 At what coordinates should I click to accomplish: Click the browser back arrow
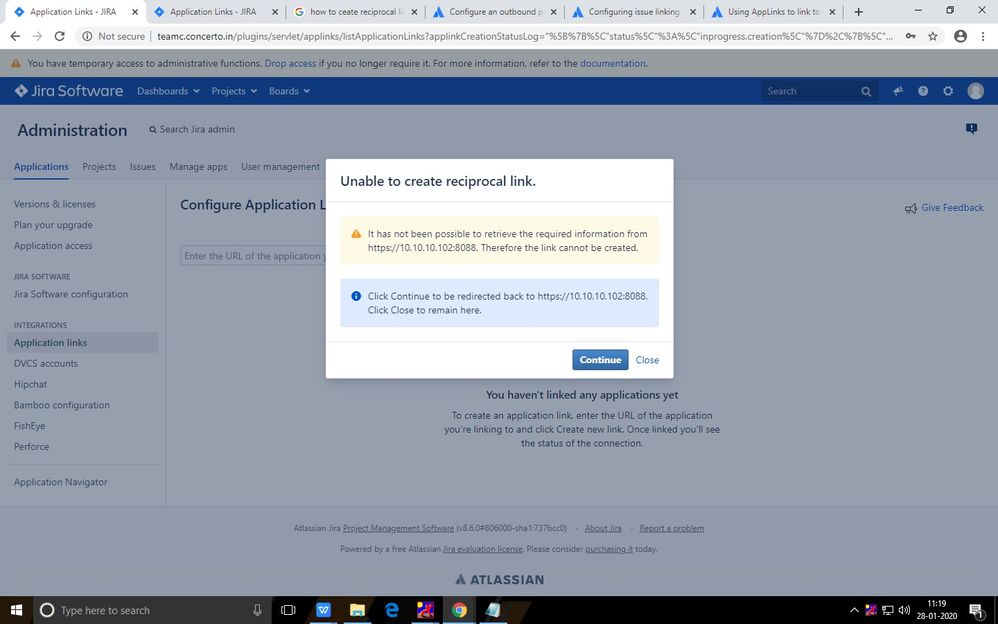click(15, 36)
